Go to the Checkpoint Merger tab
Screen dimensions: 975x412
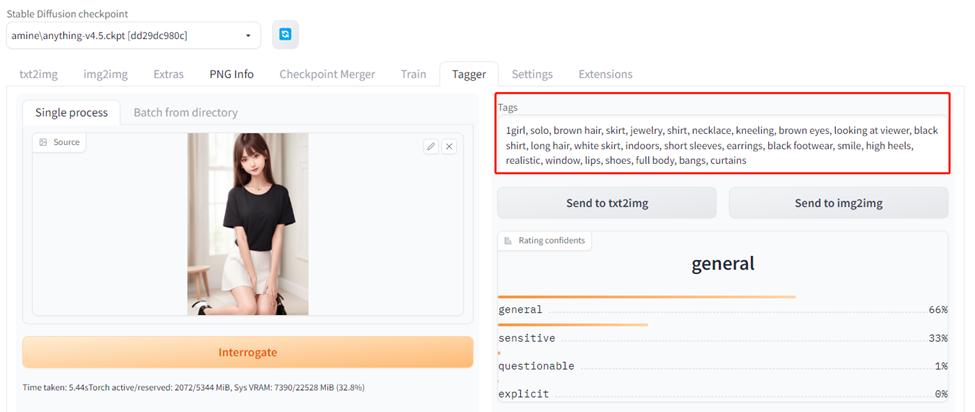(327, 74)
